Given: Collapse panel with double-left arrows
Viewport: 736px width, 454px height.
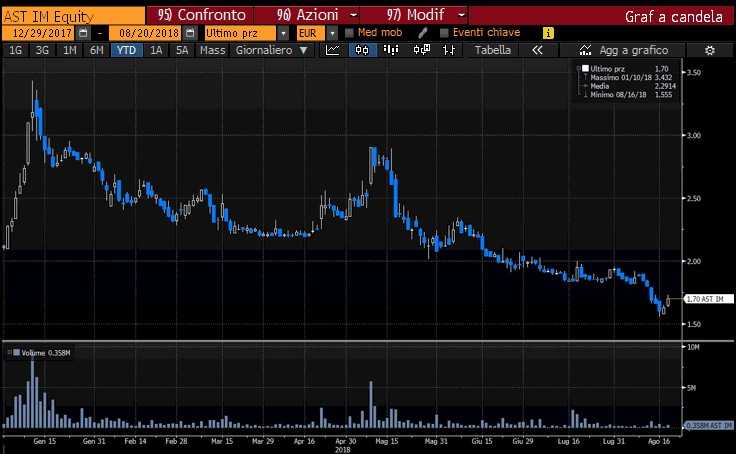Looking at the screenshot, I should pos(537,50).
